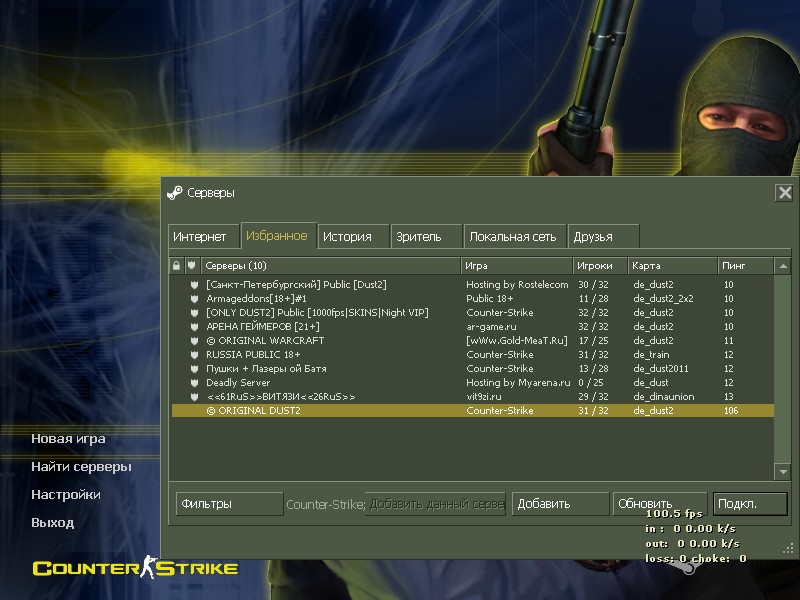Click the Hosting by Myarena.ru game cell

518,383
